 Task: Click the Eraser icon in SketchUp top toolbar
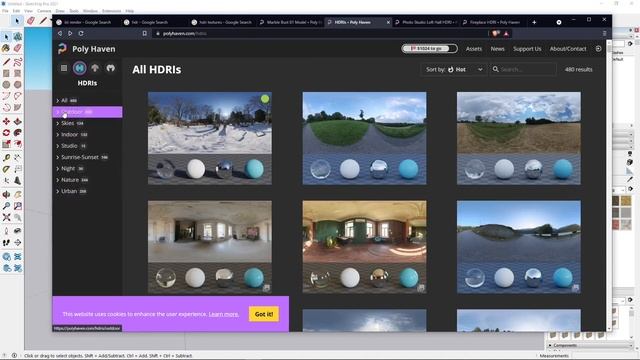tap(31, 21)
